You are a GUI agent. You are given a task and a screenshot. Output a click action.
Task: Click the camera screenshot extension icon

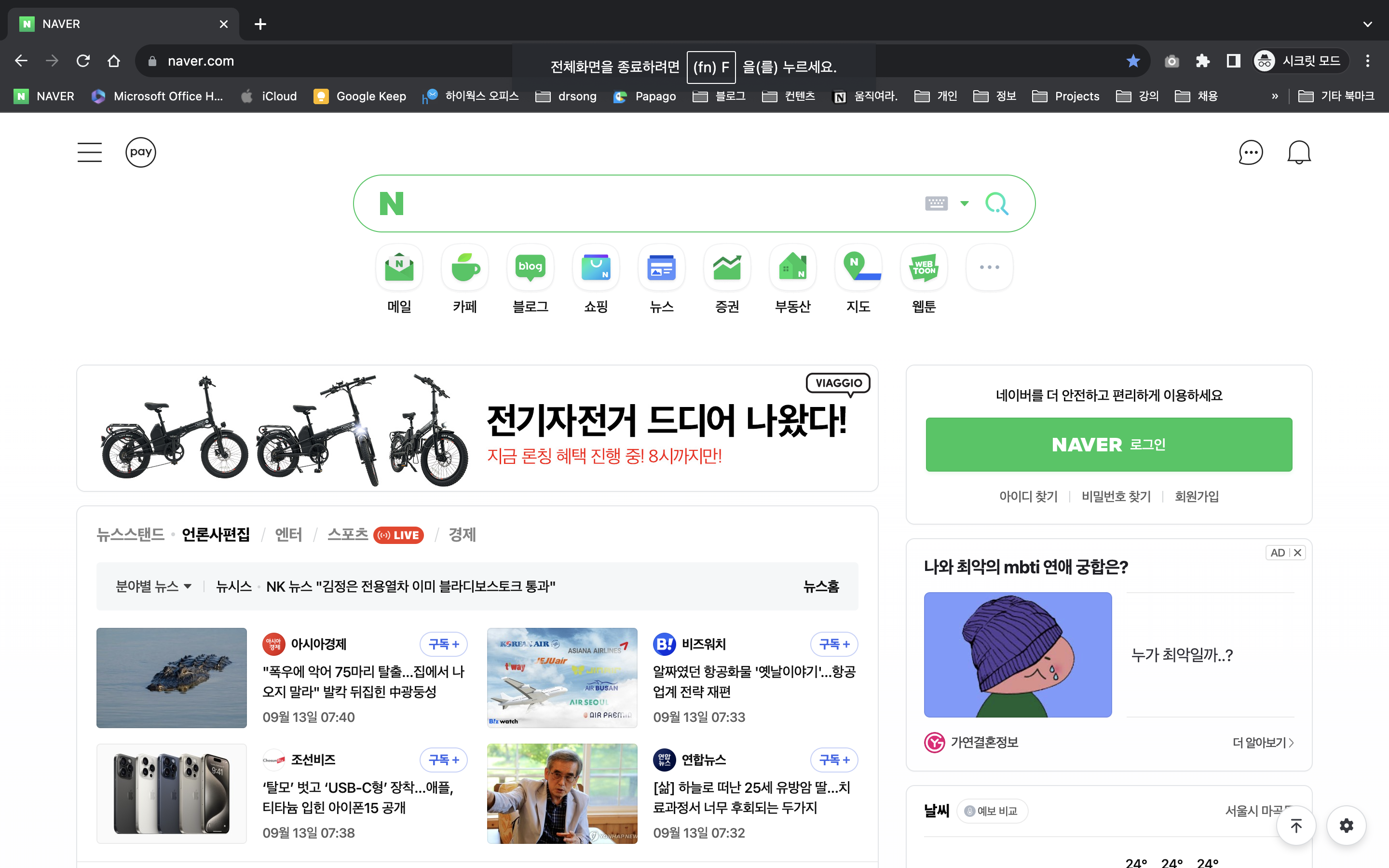(1171, 60)
